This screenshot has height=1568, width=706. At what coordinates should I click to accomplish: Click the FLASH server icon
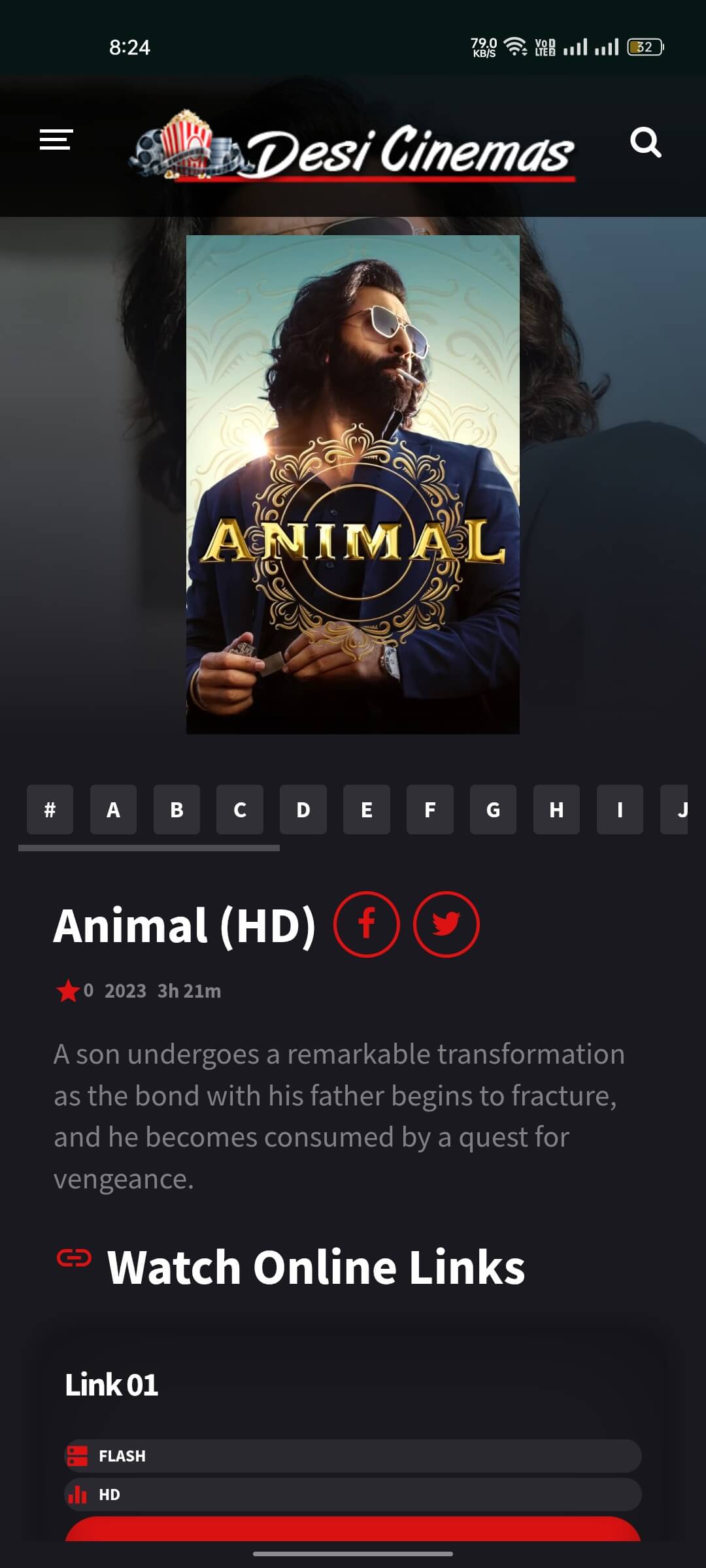pos(77,1456)
